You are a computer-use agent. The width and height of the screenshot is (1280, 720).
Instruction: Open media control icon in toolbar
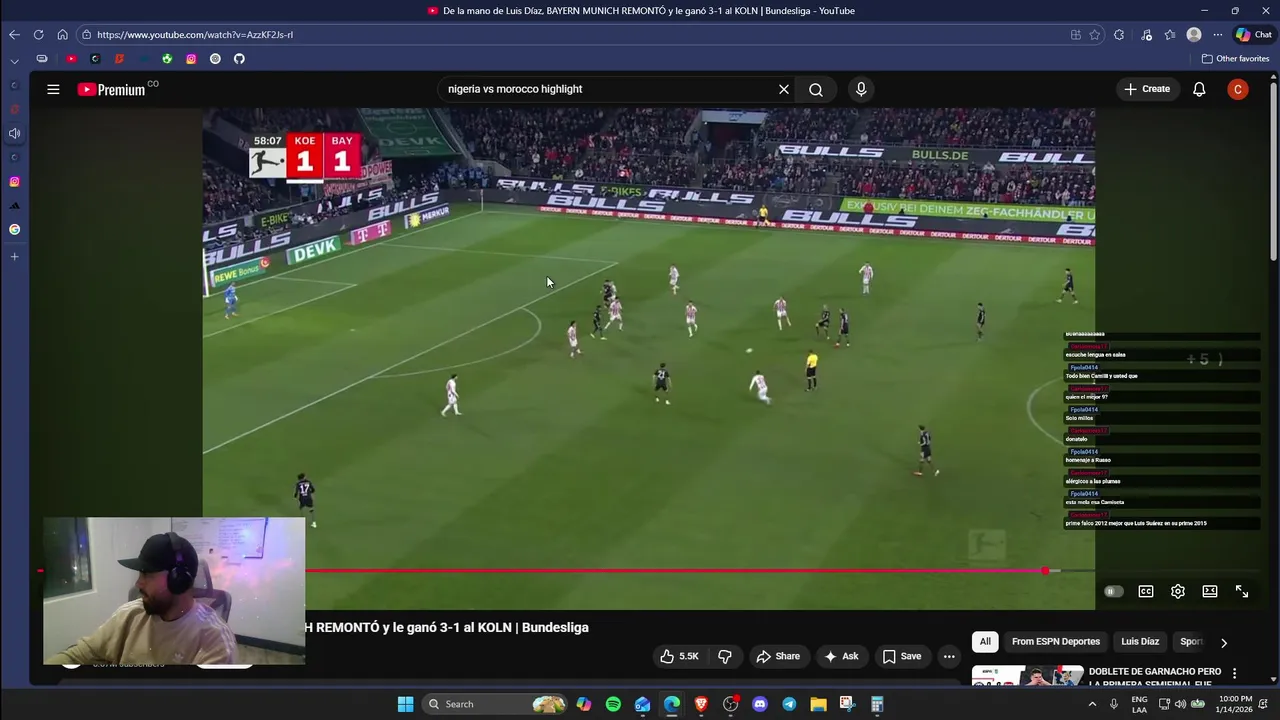point(1147,34)
